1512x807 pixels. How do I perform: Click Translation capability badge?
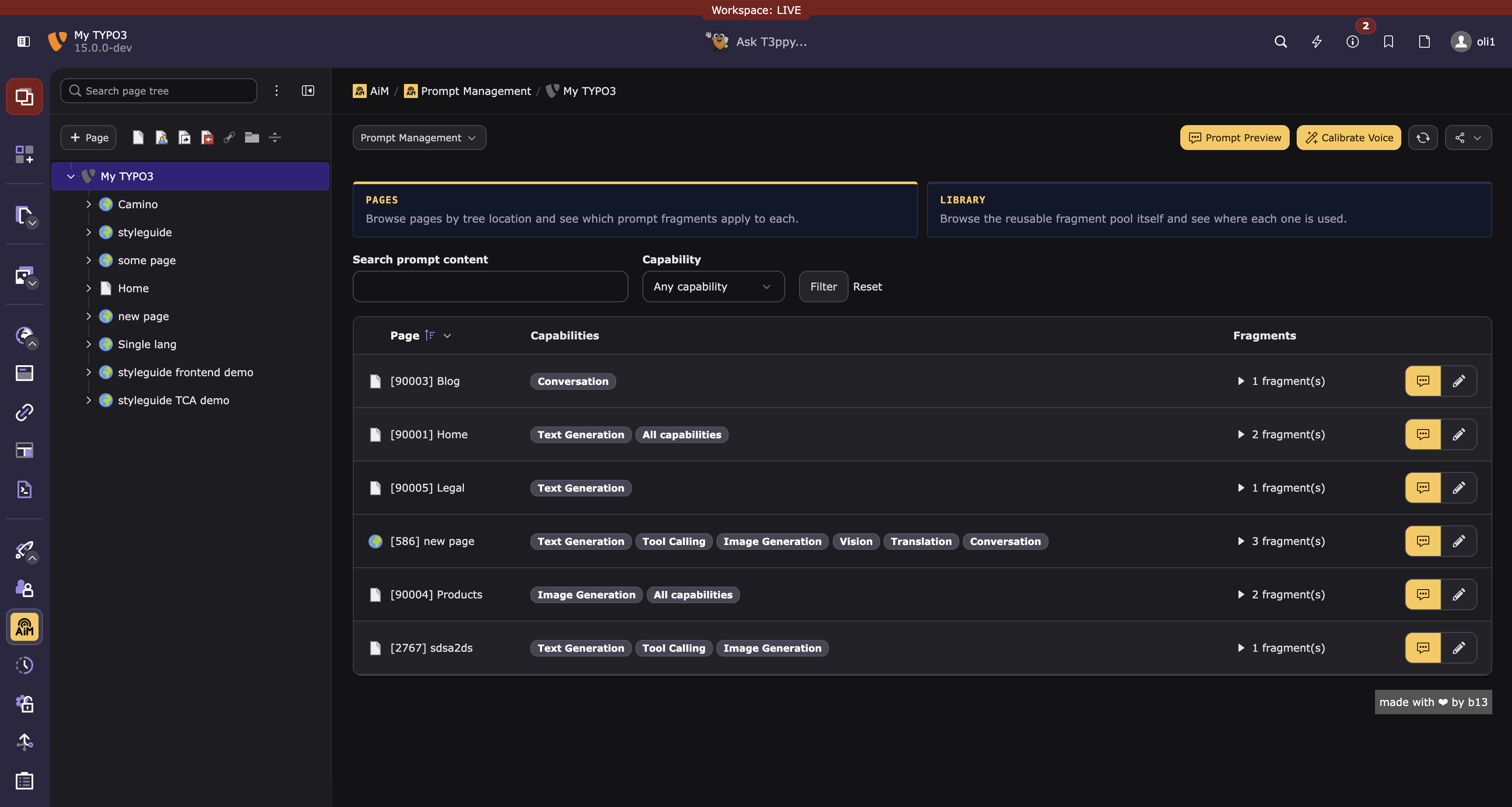[921, 541]
